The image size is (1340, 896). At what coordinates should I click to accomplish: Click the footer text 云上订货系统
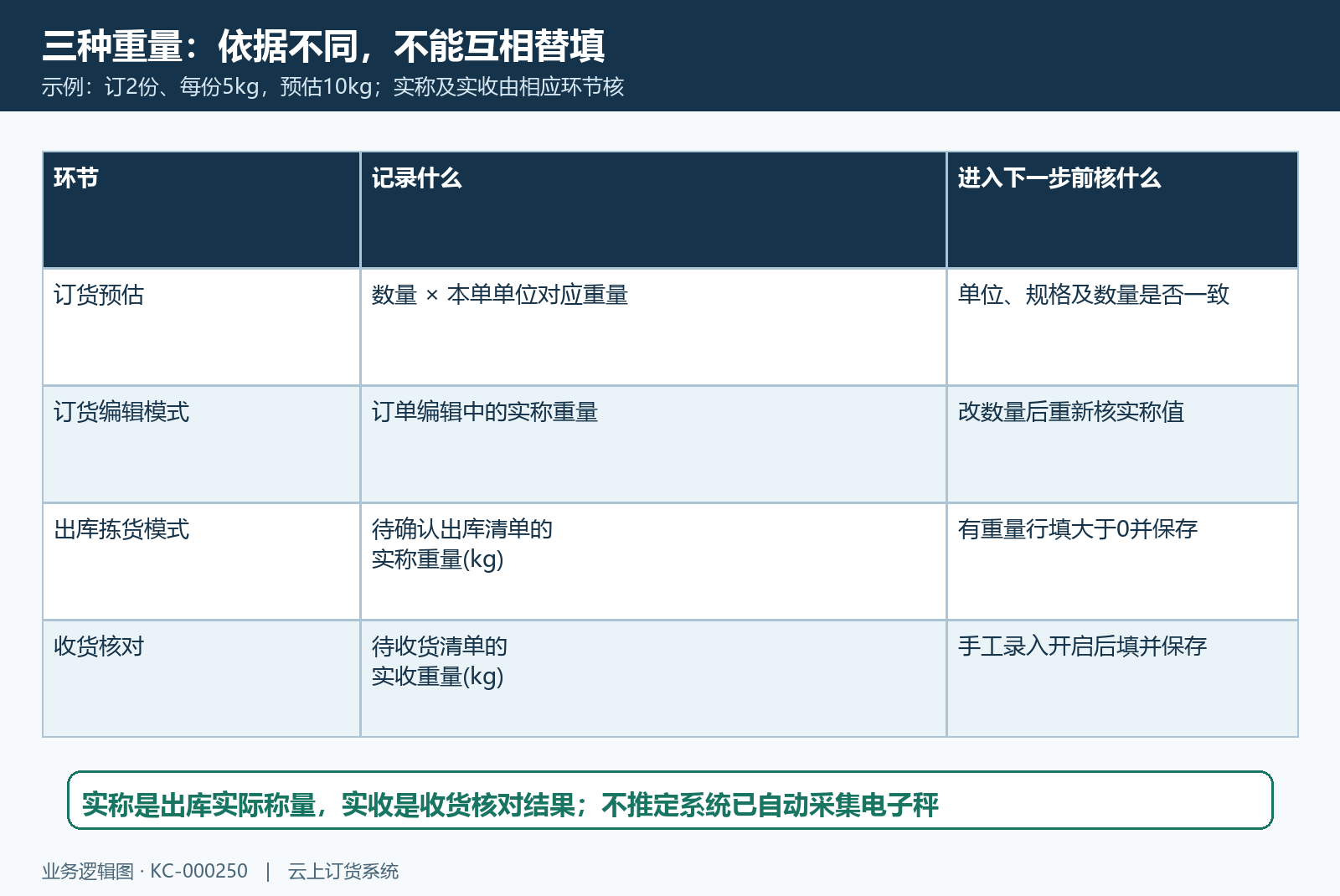(343, 871)
